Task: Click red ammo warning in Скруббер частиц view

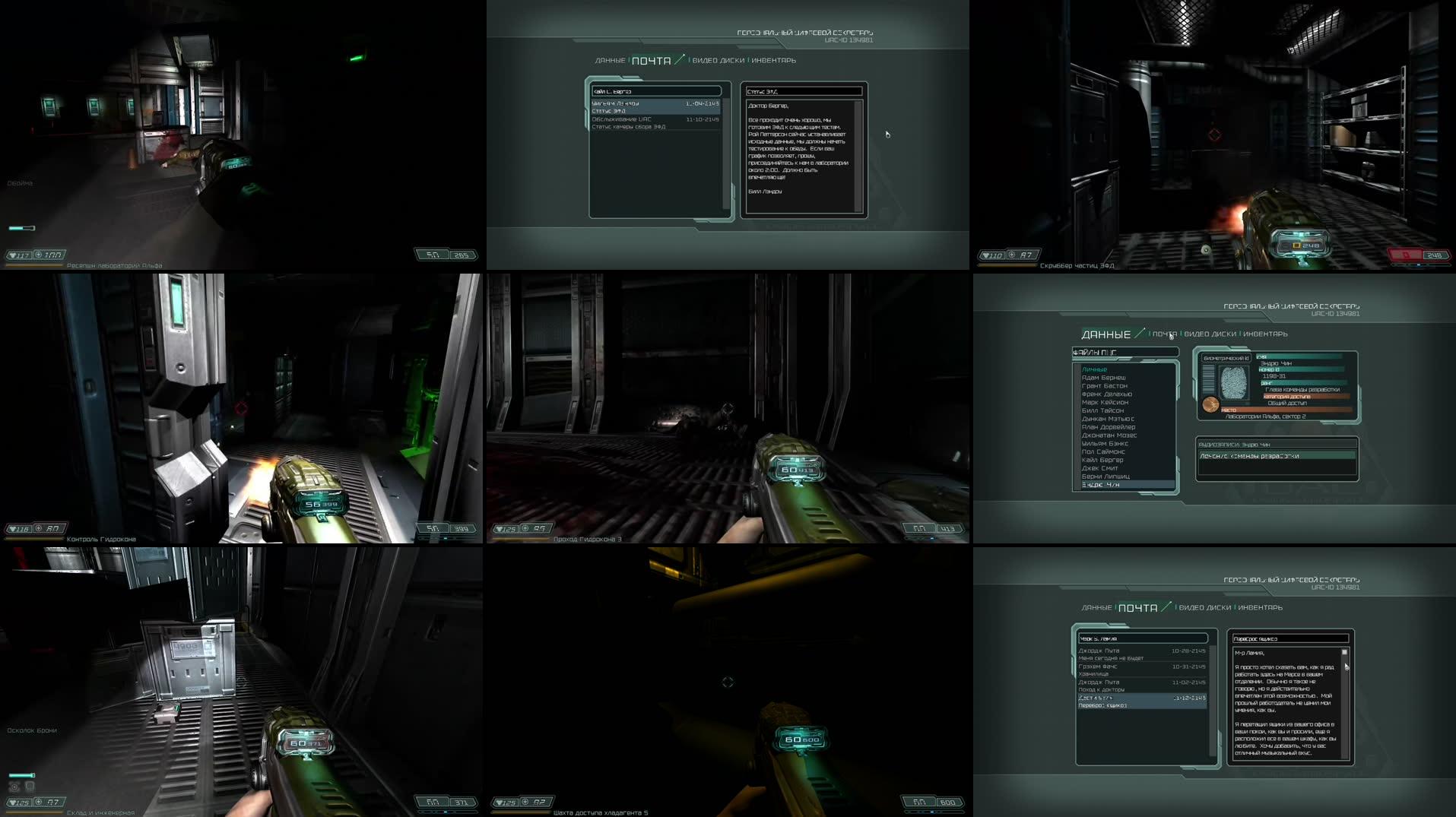Action: coord(1407,255)
